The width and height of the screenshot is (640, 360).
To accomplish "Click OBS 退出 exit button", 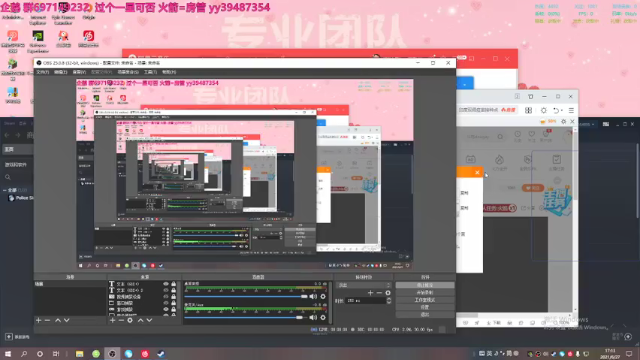I will pyautogui.click(x=424, y=315).
